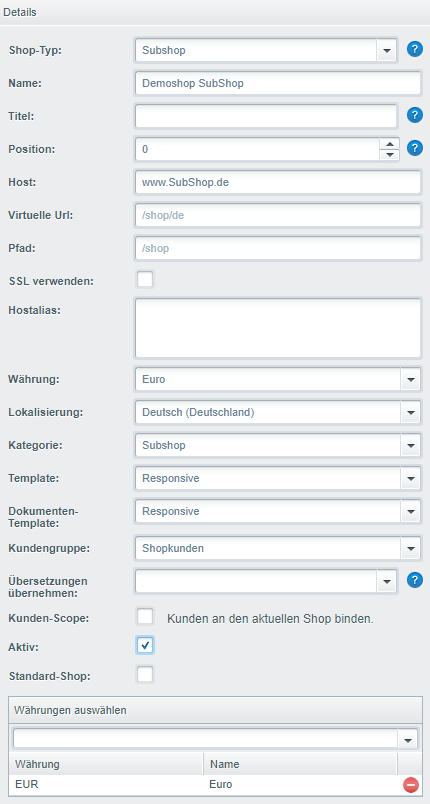Open the Shop-Typ dropdown arrow
The width and height of the screenshot is (430, 804).
tap(387, 50)
